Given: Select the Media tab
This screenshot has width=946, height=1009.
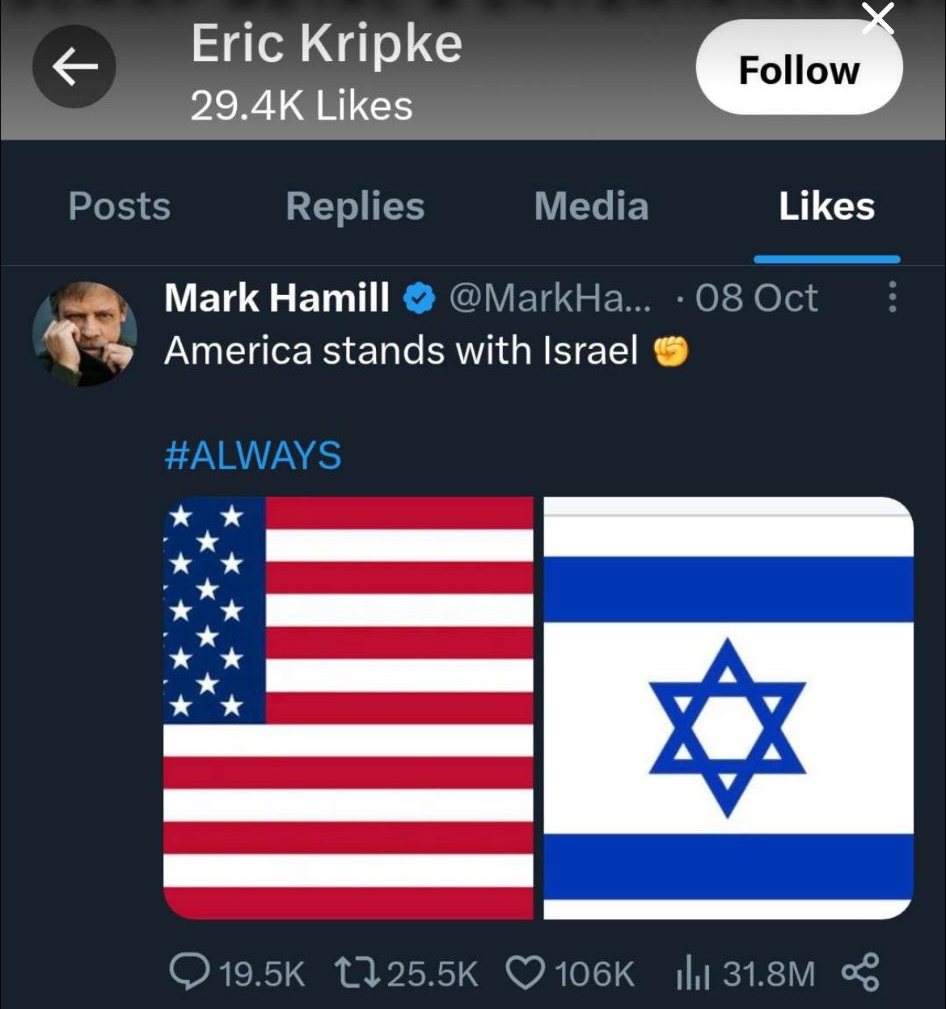Looking at the screenshot, I should [591, 207].
